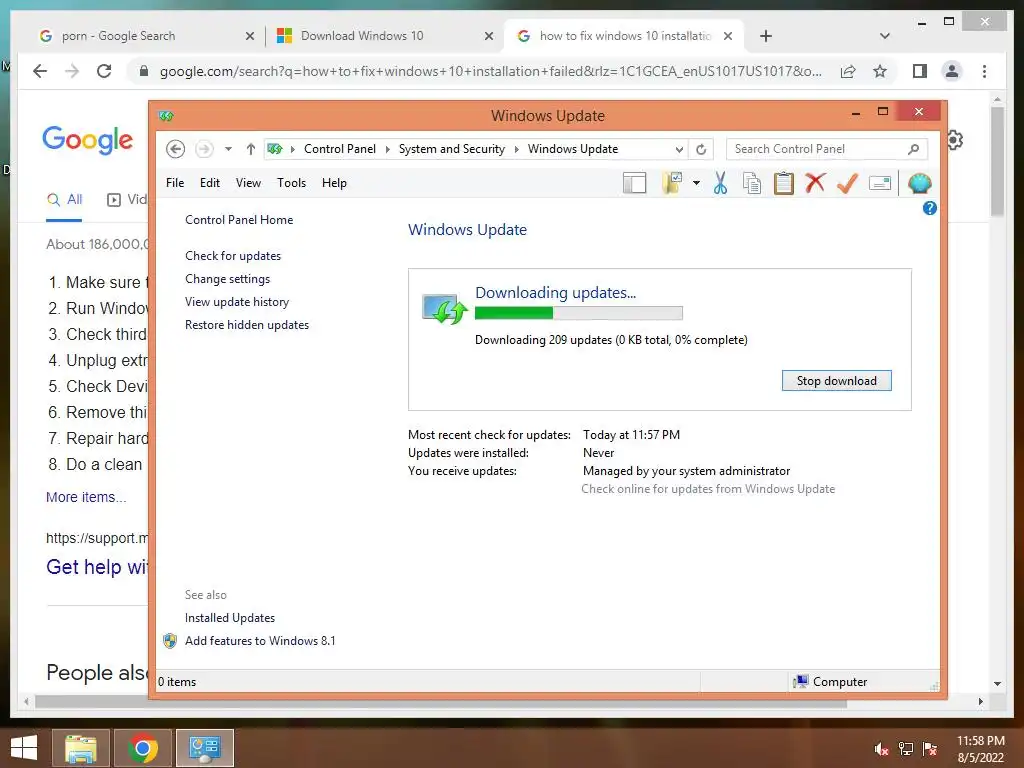
Task: Click the Paste clipboard toolbar icon
Action: click(784, 184)
